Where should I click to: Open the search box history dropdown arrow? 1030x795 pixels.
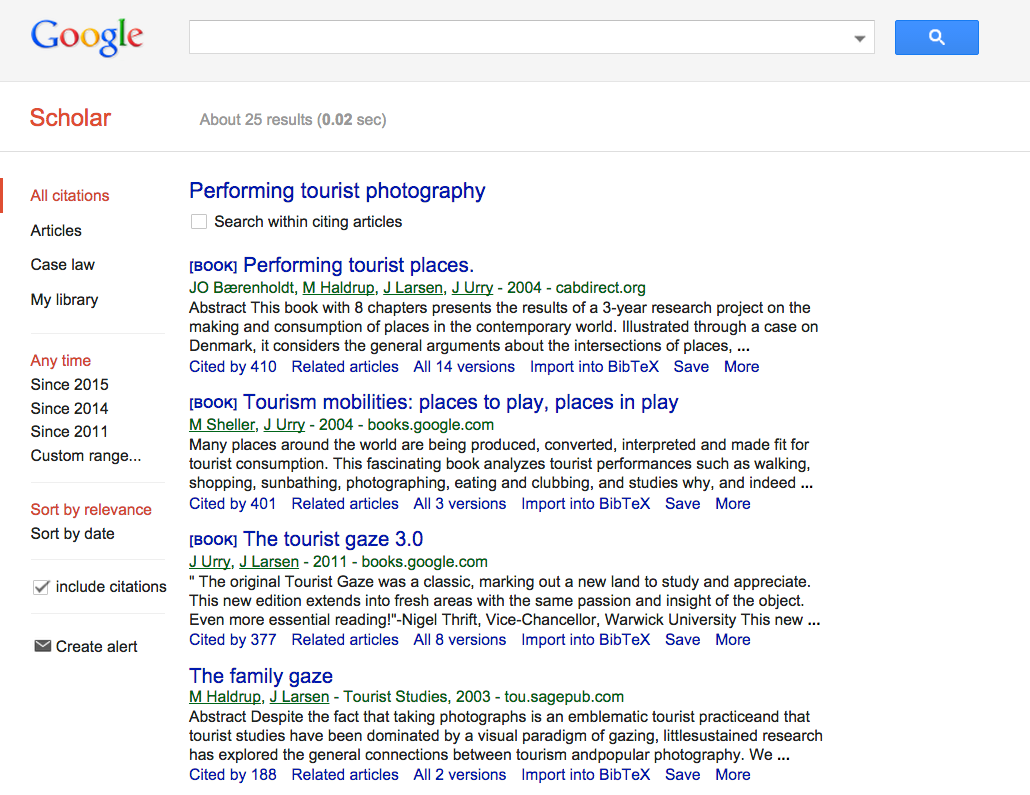pos(858,37)
